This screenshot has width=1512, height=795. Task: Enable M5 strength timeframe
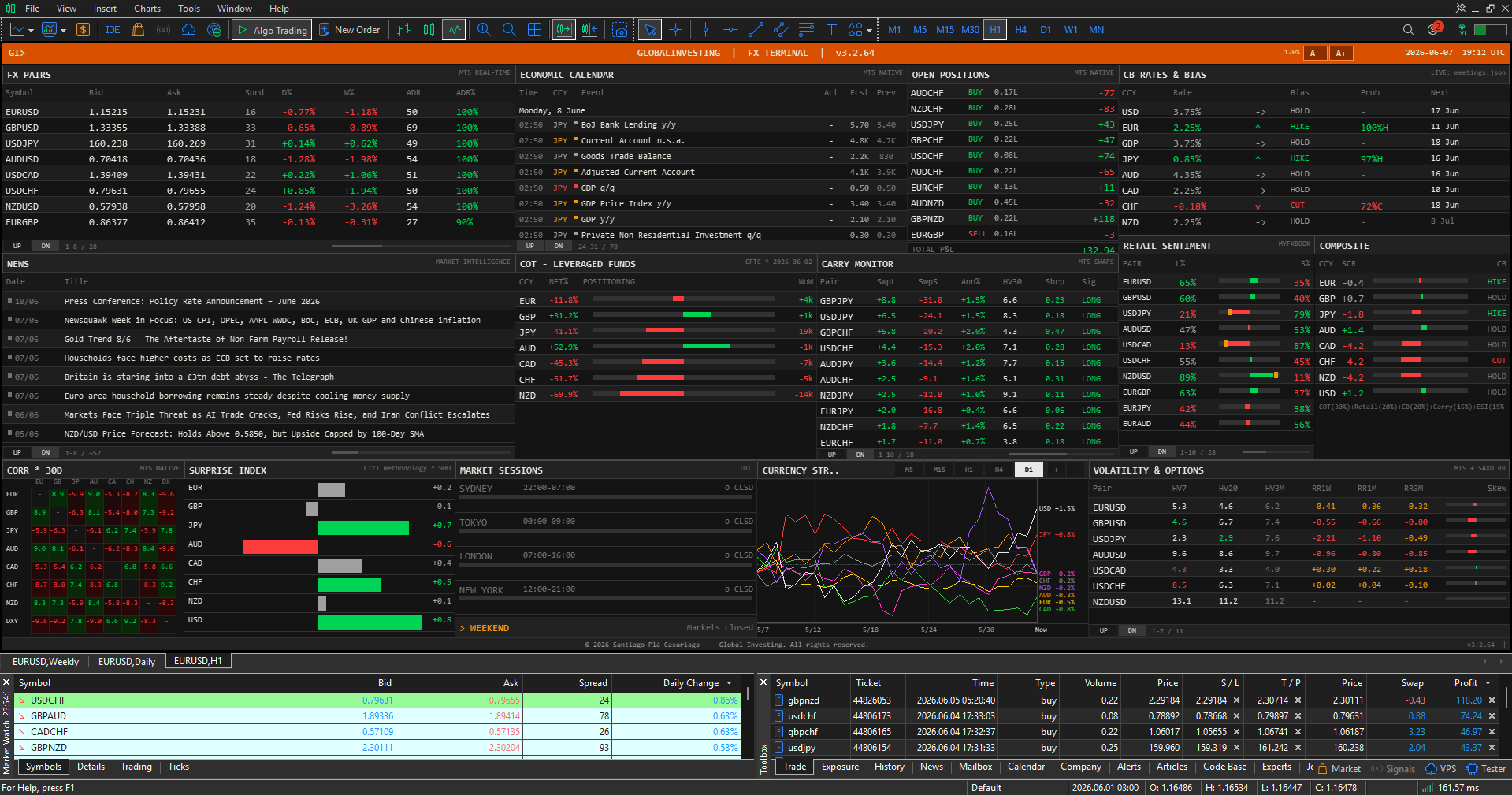point(909,470)
